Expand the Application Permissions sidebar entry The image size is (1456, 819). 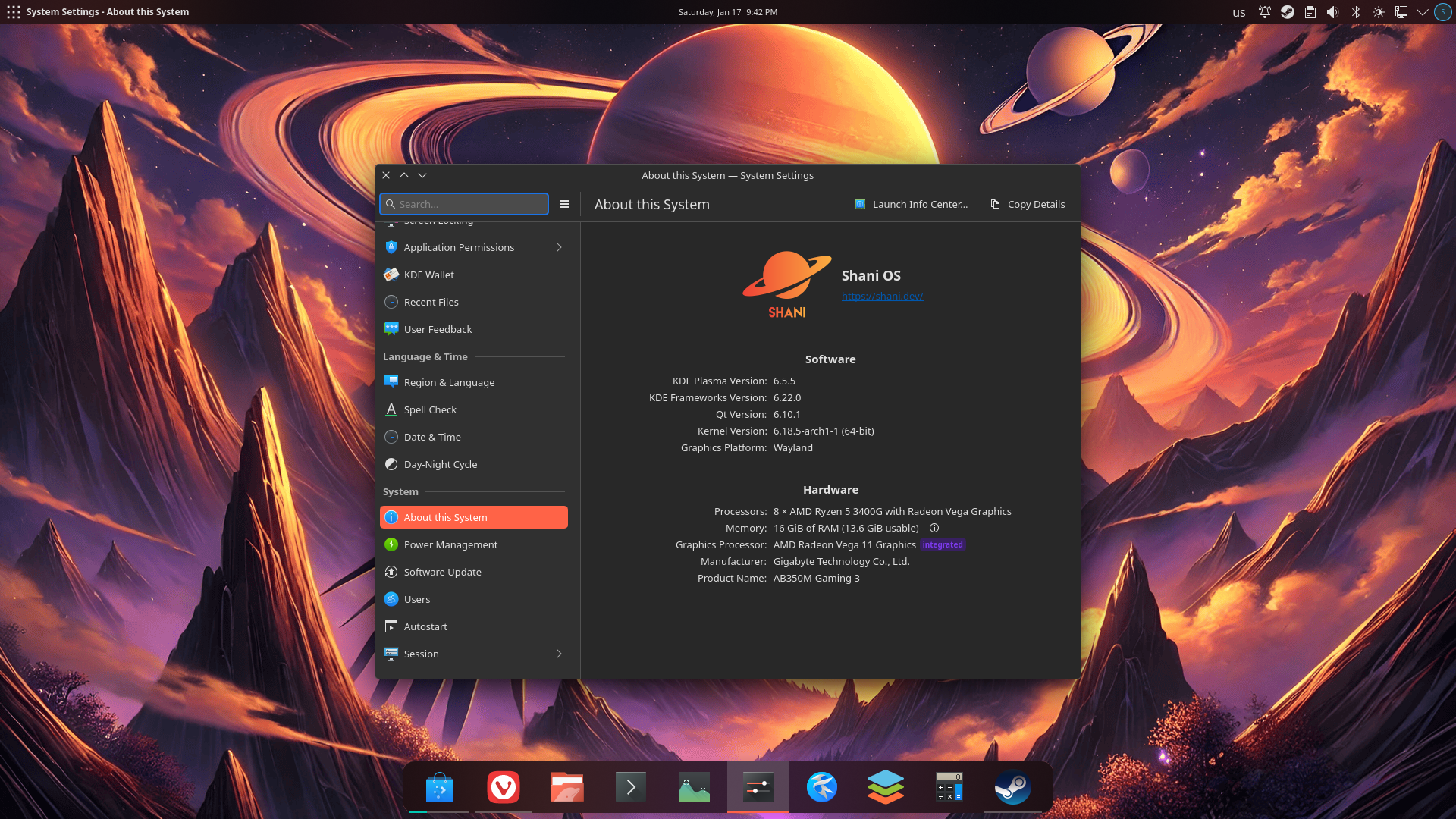[559, 247]
